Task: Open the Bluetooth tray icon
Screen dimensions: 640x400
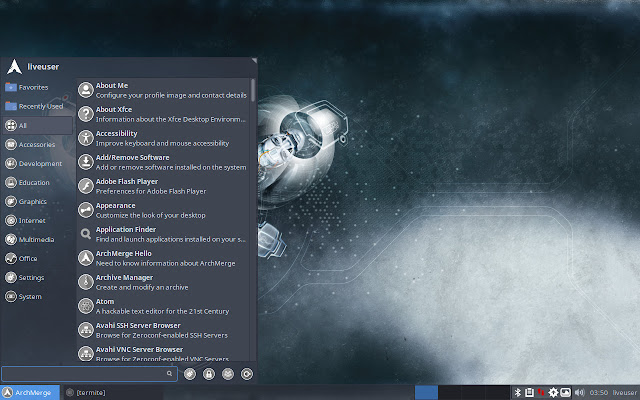Action: pos(518,393)
